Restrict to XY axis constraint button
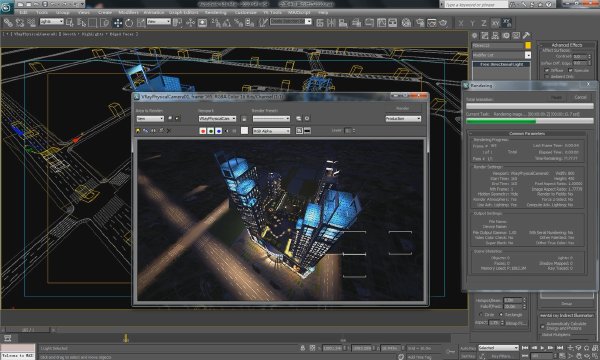The width and height of the screenshot is (600, 360). coord(495,23)
